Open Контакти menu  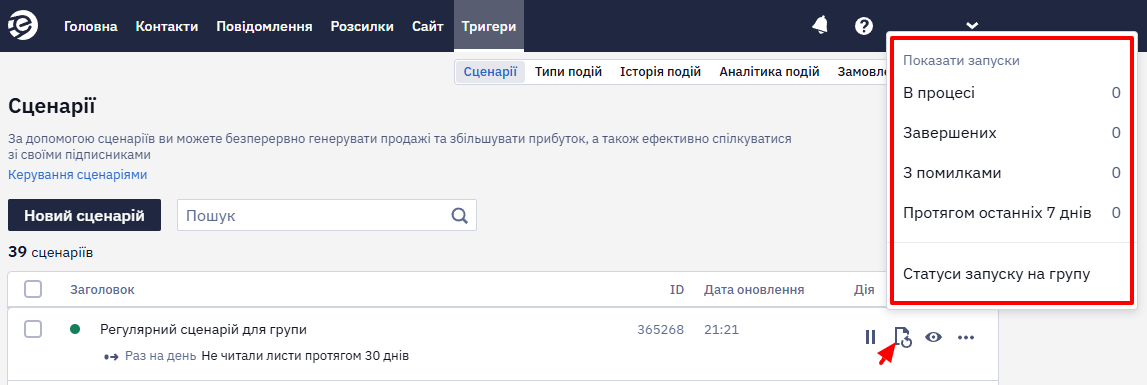[x=167, y=26]
